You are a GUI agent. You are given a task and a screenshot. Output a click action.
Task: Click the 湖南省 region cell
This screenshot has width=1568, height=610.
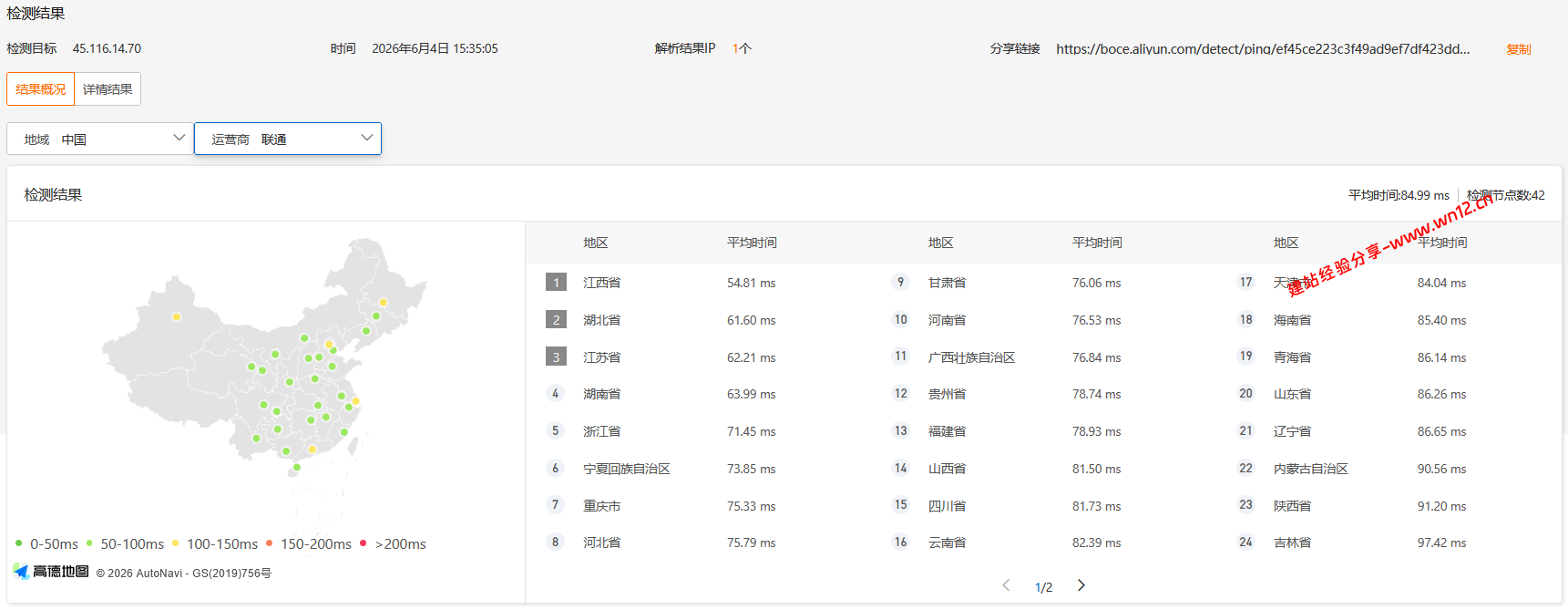coord(602,395)
